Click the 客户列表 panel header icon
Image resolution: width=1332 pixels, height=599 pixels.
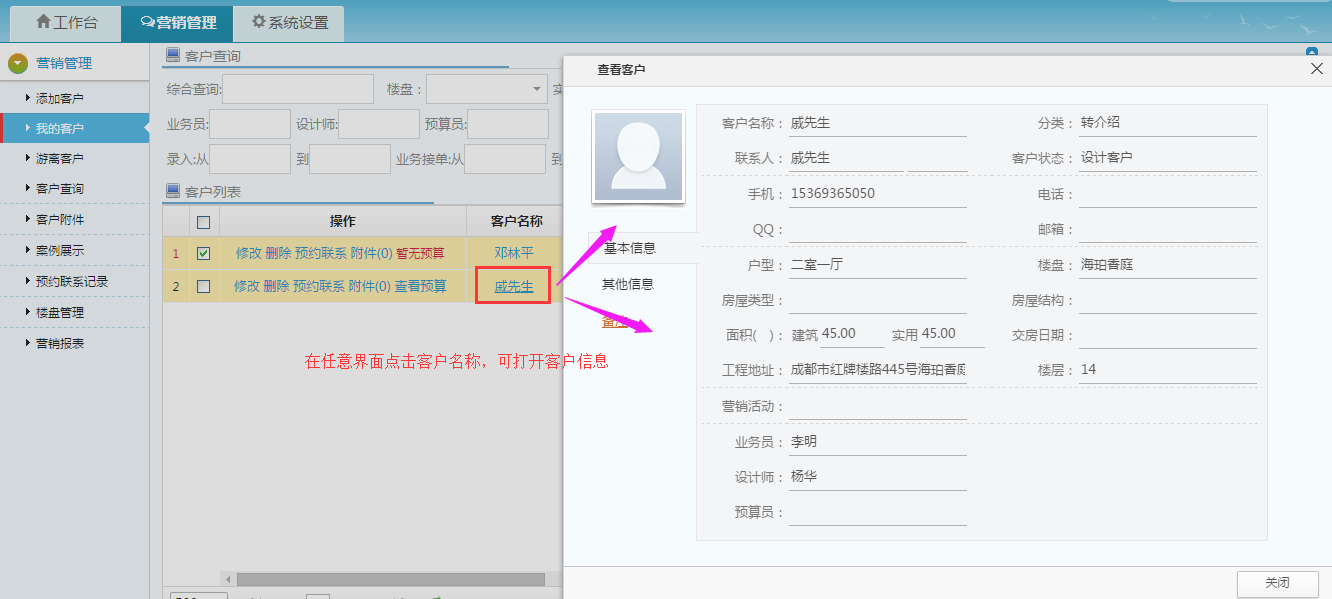point(173,190)
